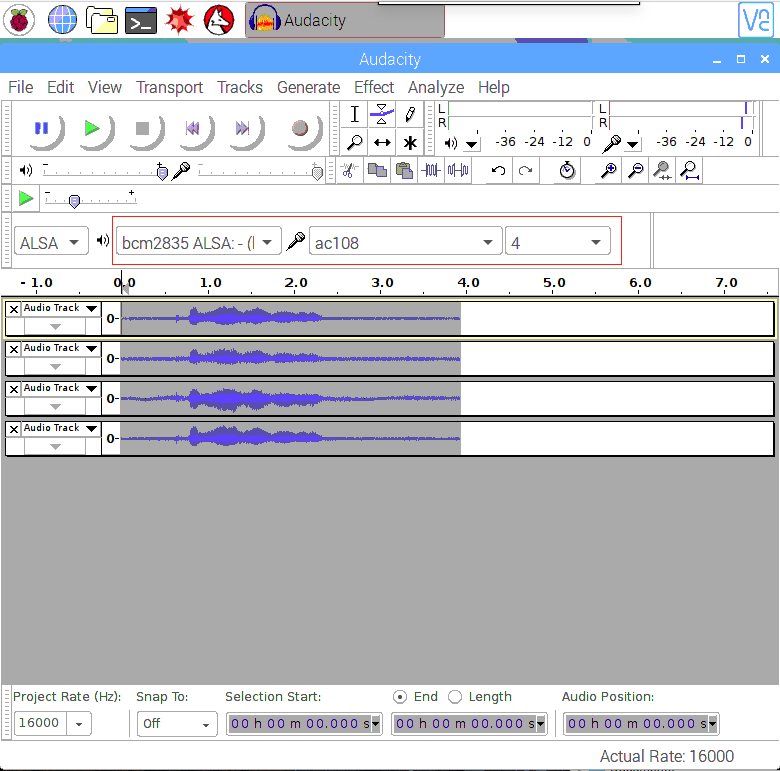Screen dimensions: 780x771
Task: Pick the Multi-Tool asterisk icon
Action: [410, 142]
